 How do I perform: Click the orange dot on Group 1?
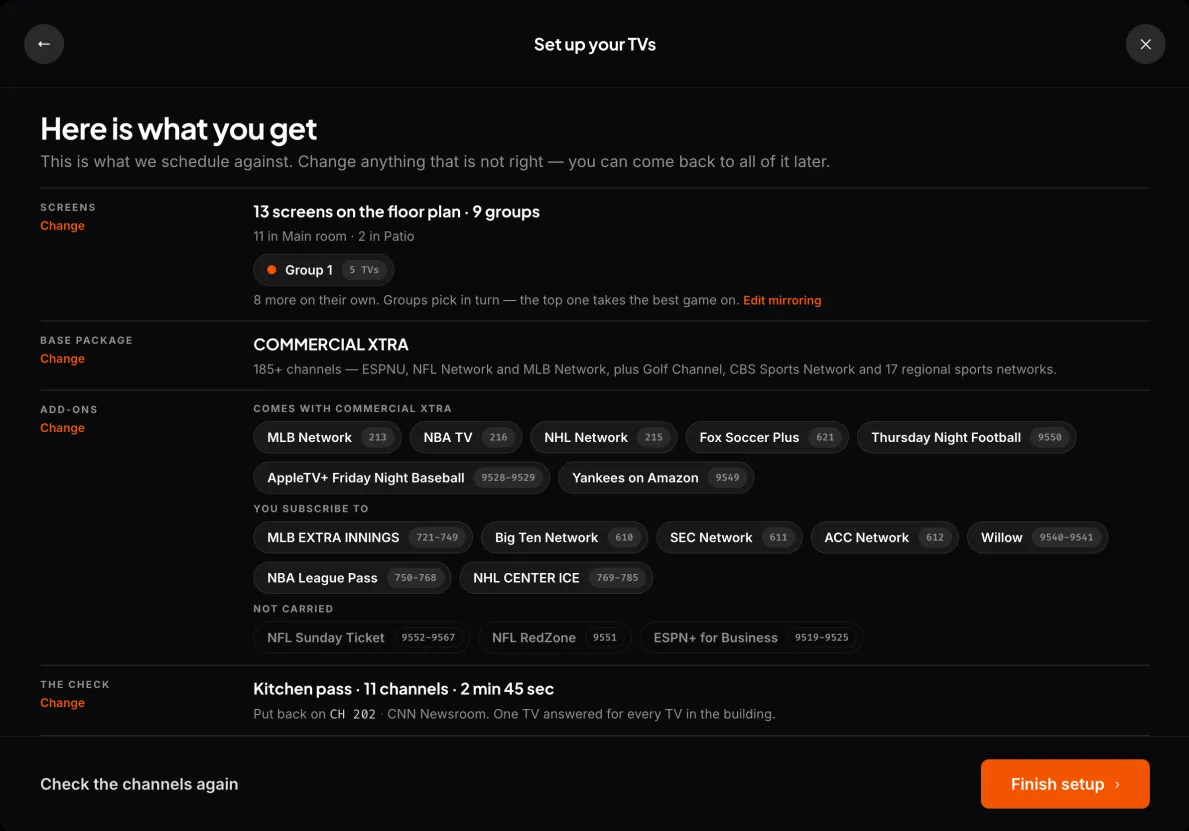tap(271, 270)
